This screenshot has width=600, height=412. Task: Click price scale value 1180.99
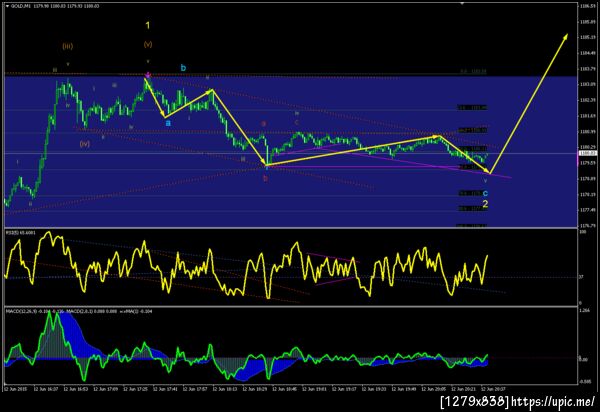point(588,132)
